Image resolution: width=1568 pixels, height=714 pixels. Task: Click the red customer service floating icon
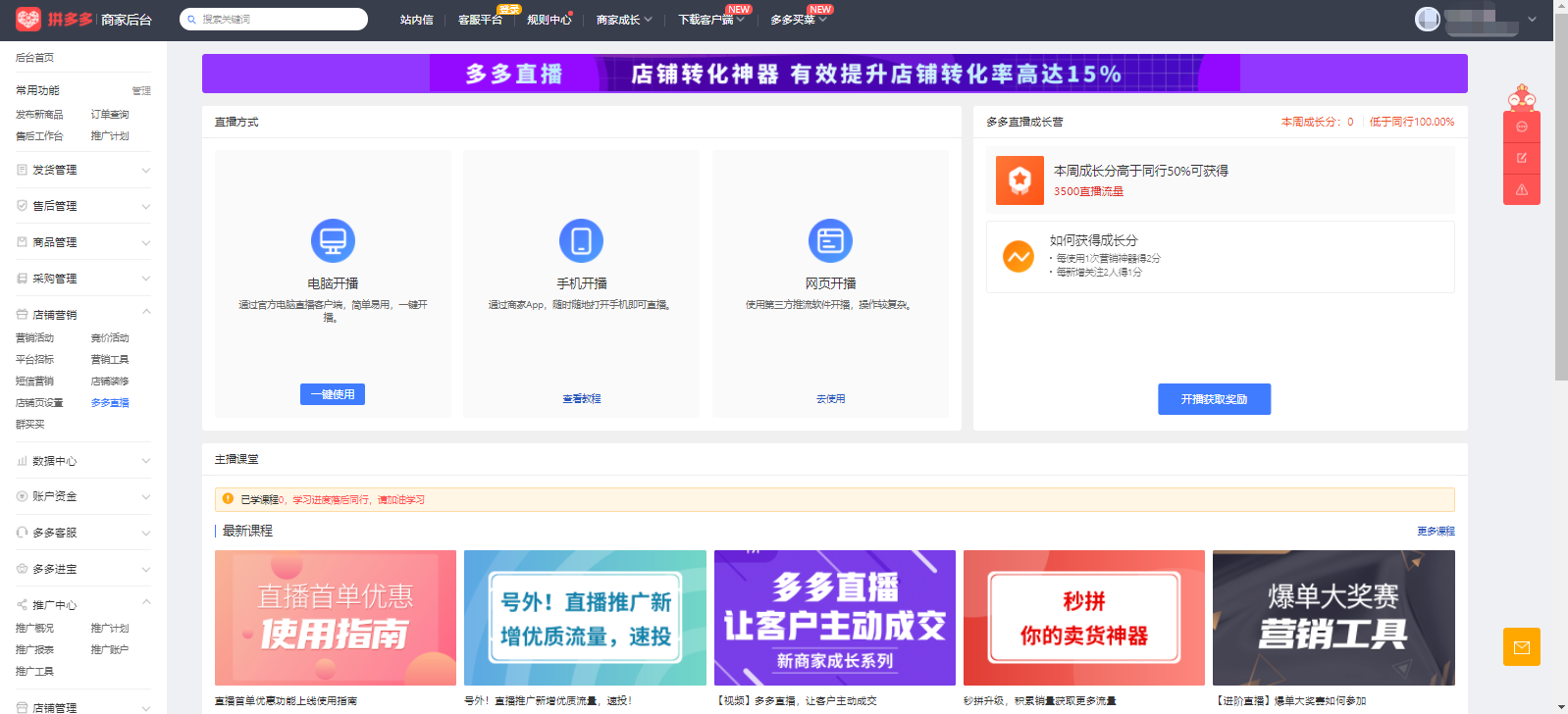tap(1522, 127)
